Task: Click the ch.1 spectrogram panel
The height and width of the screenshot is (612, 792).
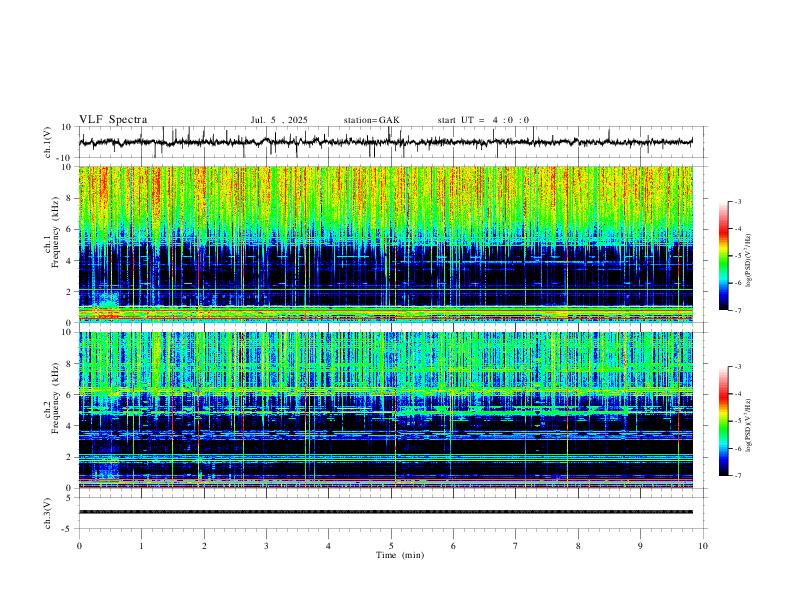Action: point(385,244)
